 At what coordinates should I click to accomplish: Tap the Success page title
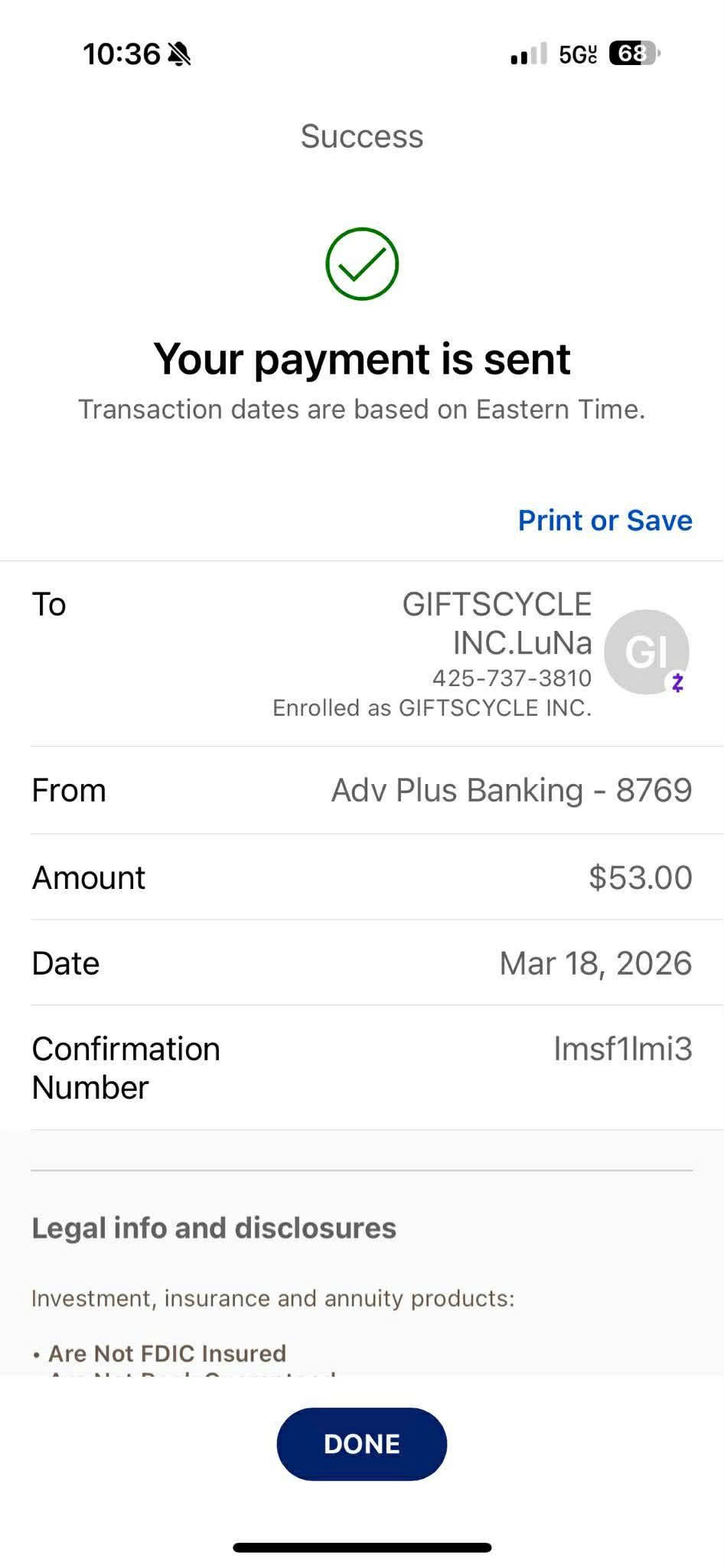(362, 136)
